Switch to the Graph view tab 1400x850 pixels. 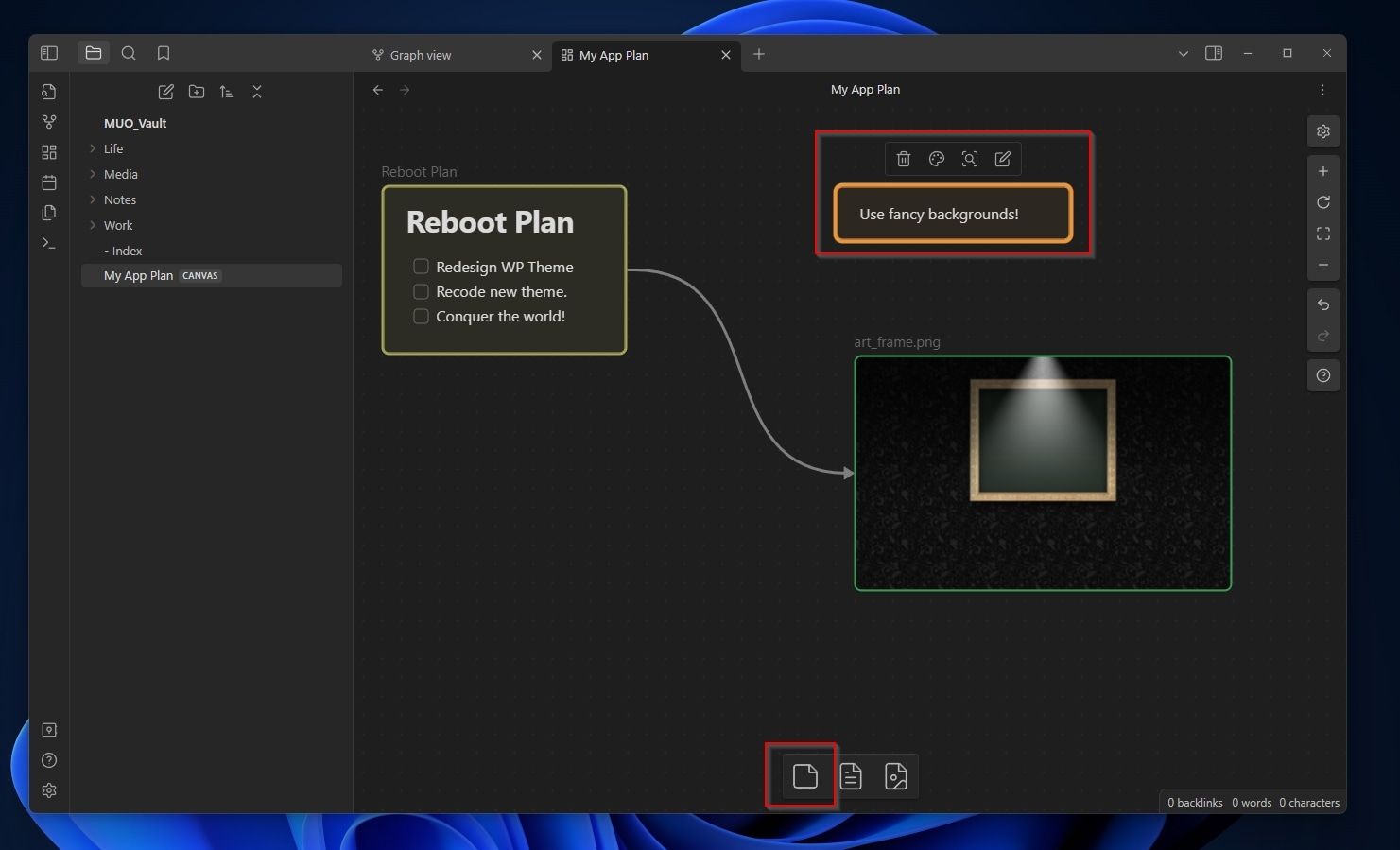pyautogui.click(x=421, y=55)
